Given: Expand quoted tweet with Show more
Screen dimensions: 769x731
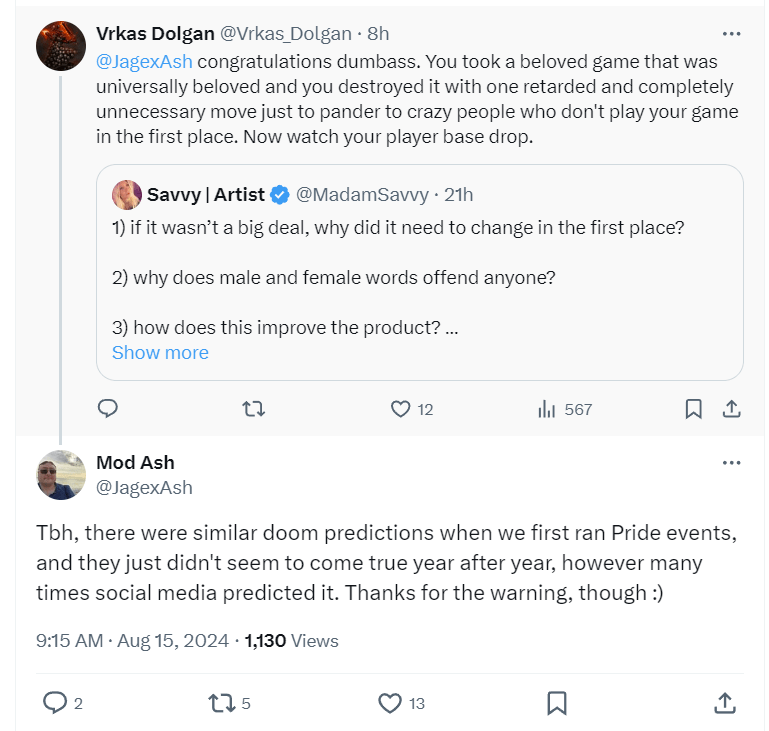Looking at the screenshot, I should [160, 352].
